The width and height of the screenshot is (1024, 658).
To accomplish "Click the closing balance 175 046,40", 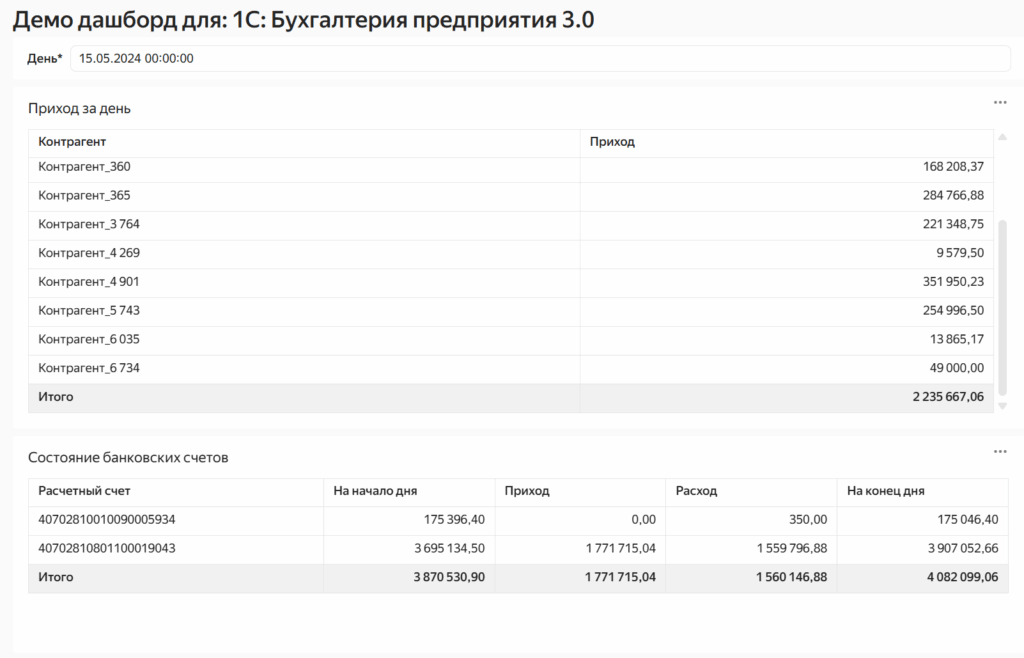I will [x=968, y=520].
